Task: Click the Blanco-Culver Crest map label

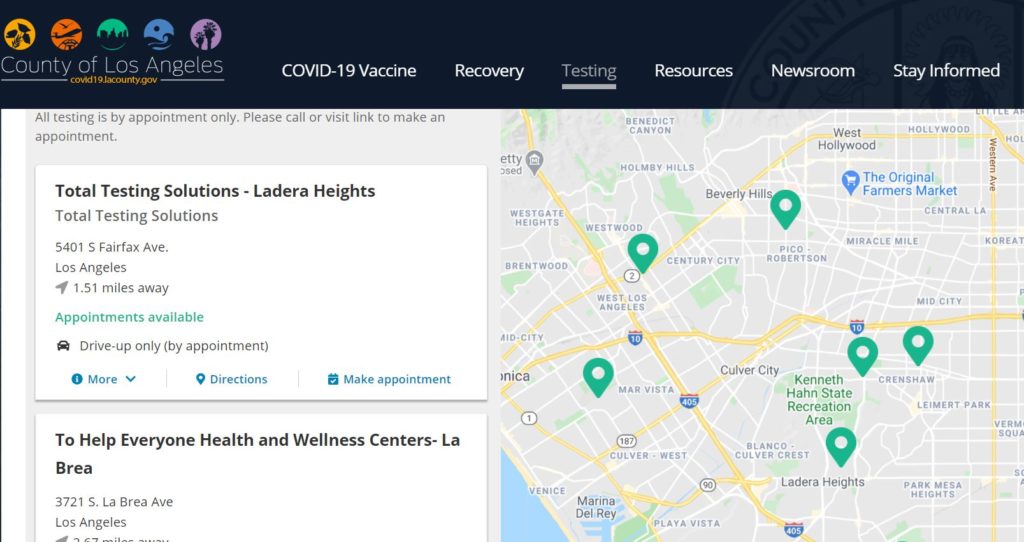Action: coord(772,451)
